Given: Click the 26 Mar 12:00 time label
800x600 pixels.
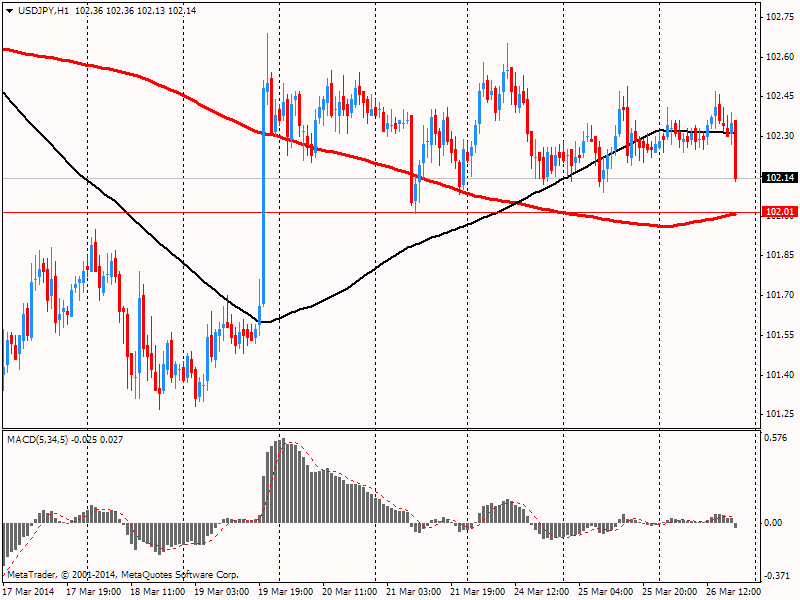Looking at the screenshot, I should [732, 591].
